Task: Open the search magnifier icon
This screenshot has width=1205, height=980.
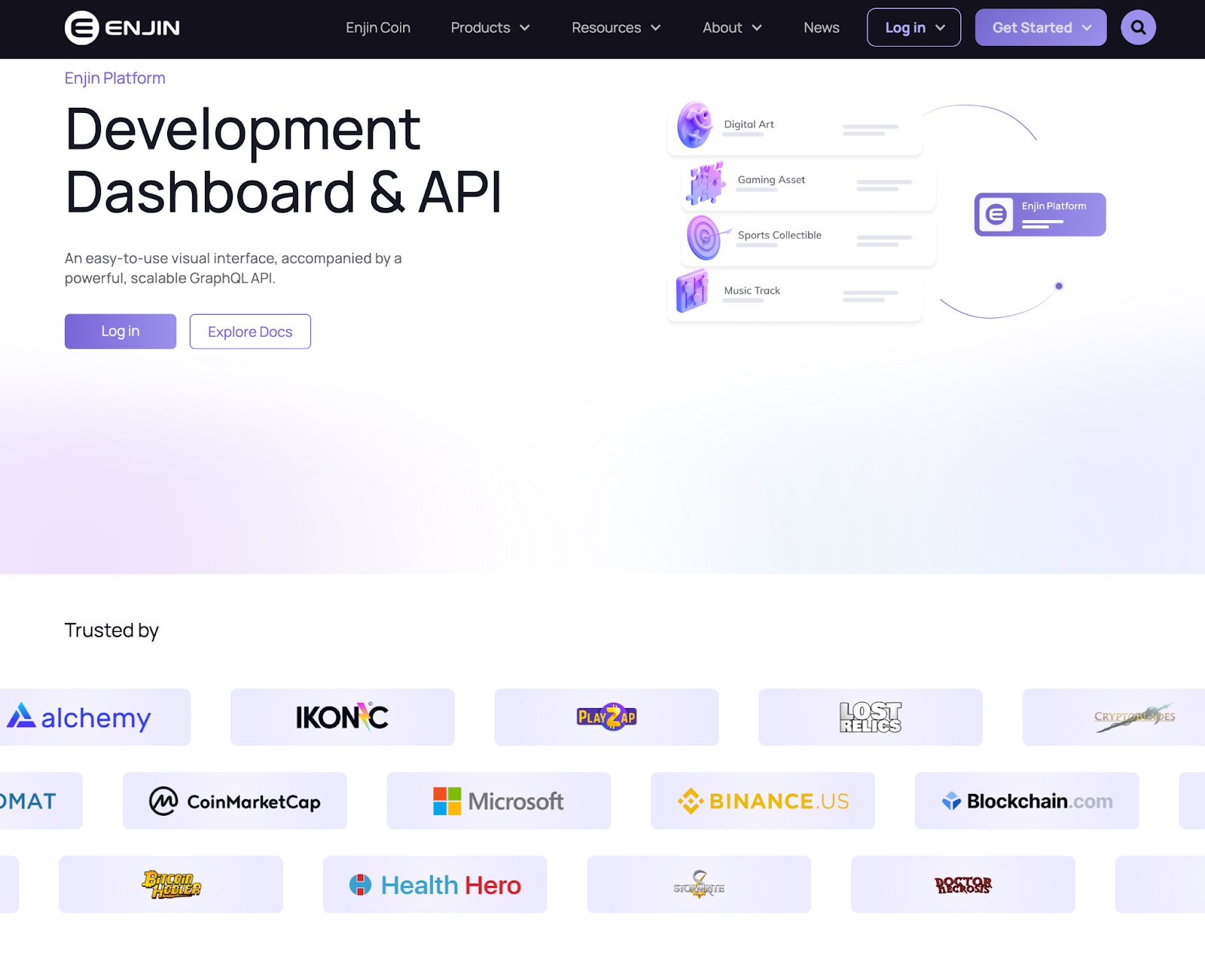Action: pyautogui.click(x=1138, y=28)
